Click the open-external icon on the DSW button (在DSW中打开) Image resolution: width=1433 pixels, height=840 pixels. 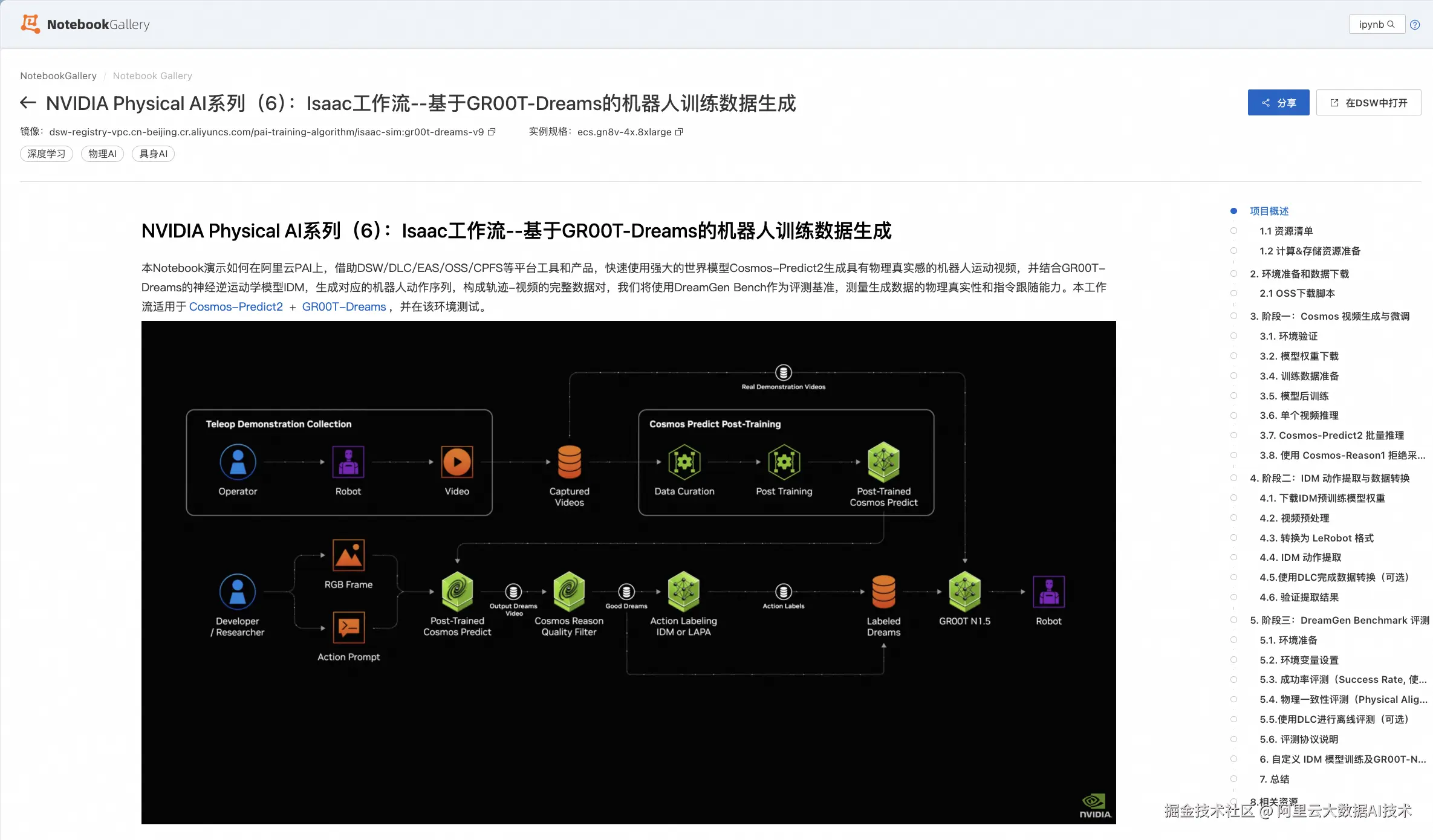click(x=1334, y=103)
